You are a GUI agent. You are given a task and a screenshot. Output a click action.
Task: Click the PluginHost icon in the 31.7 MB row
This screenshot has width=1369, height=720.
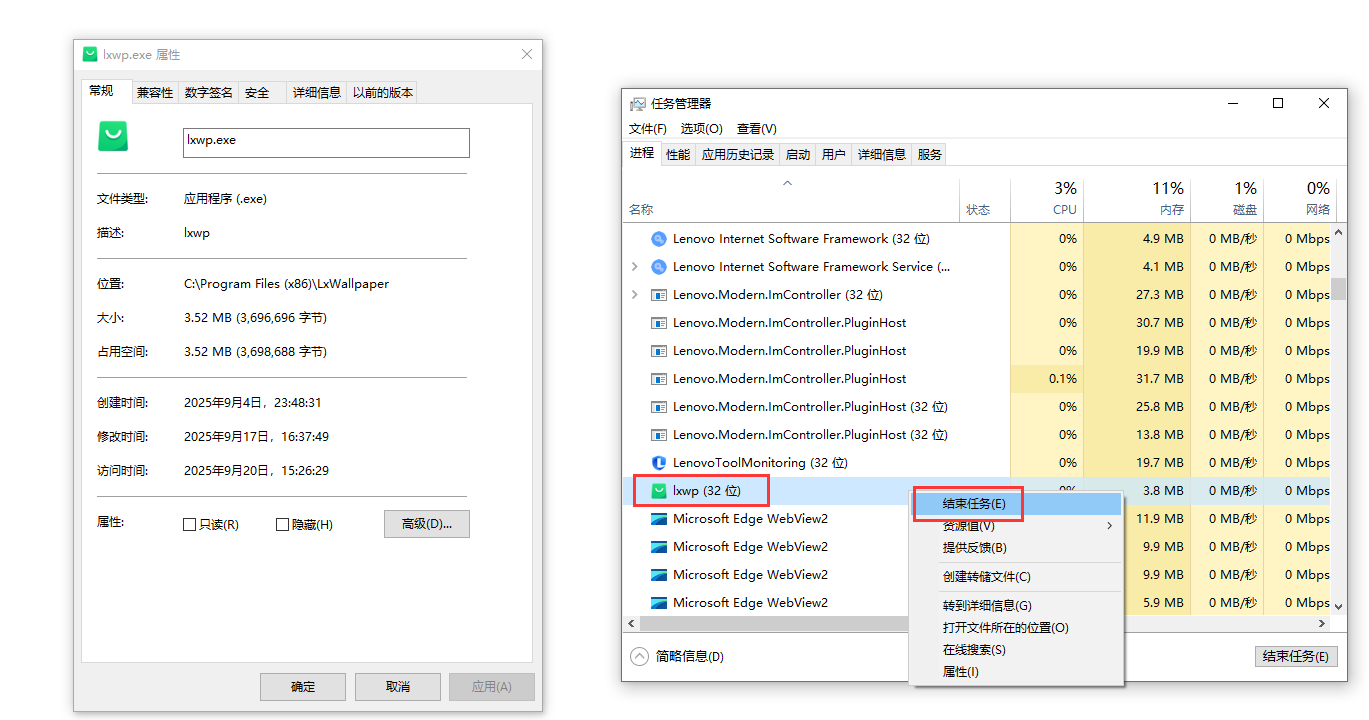(x=659, y=379)
